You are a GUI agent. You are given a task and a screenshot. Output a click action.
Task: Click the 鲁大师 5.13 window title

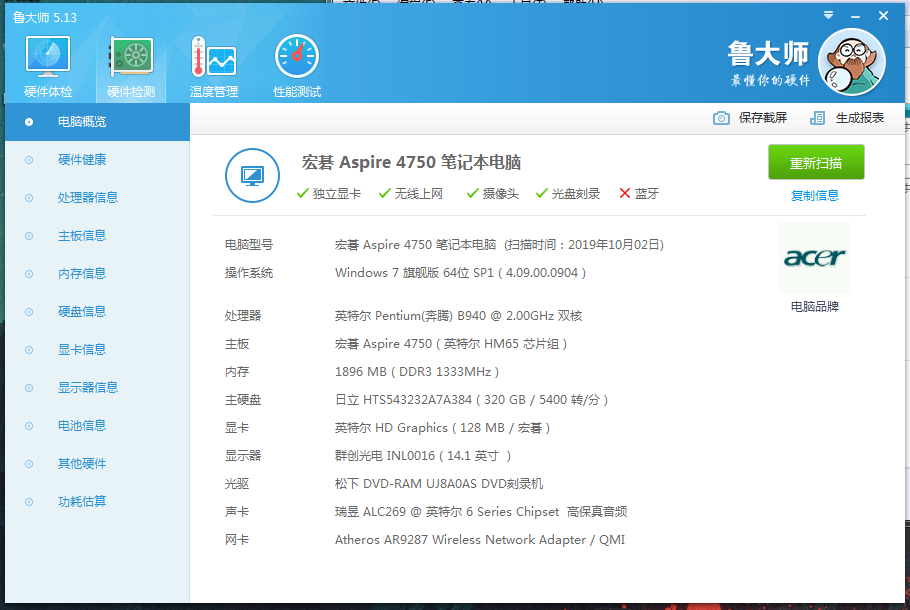coord(45,17)
